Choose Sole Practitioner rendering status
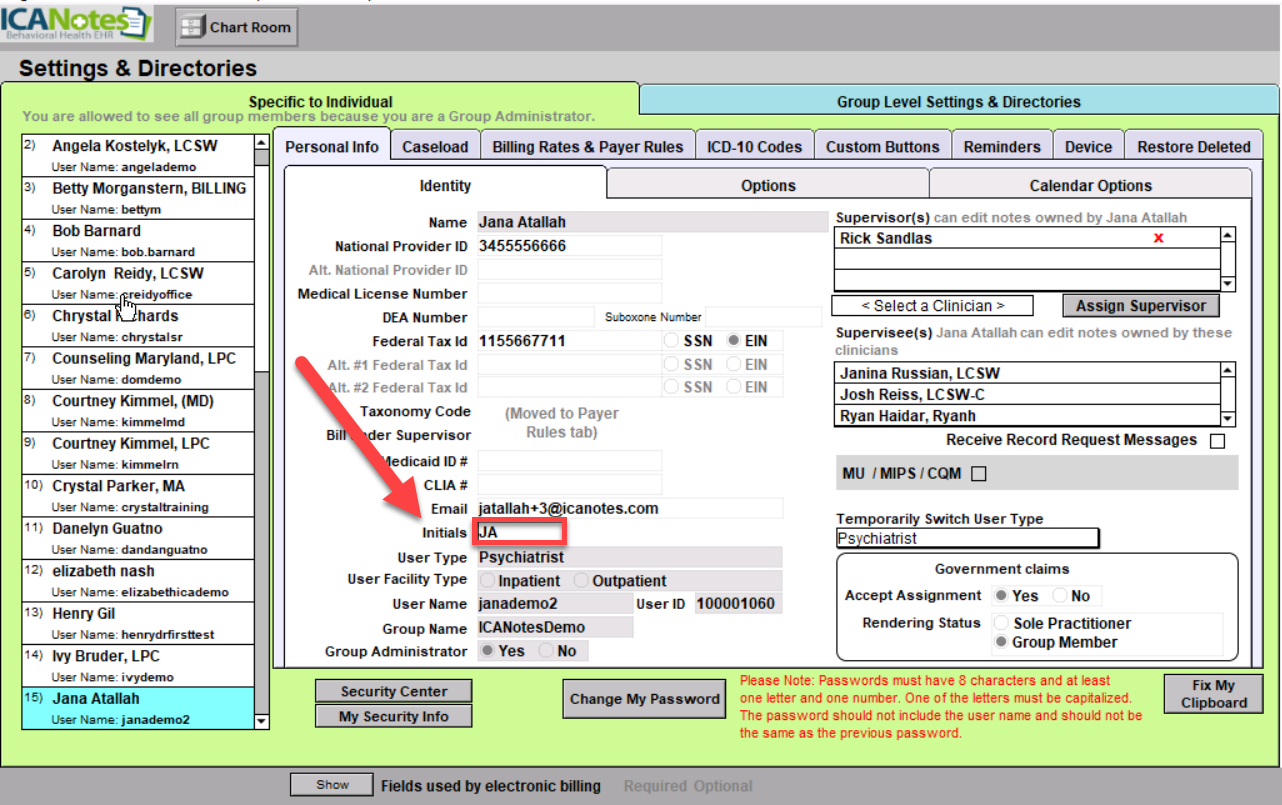Viewport: 1282px width, 805px height. click(1001, 623)
